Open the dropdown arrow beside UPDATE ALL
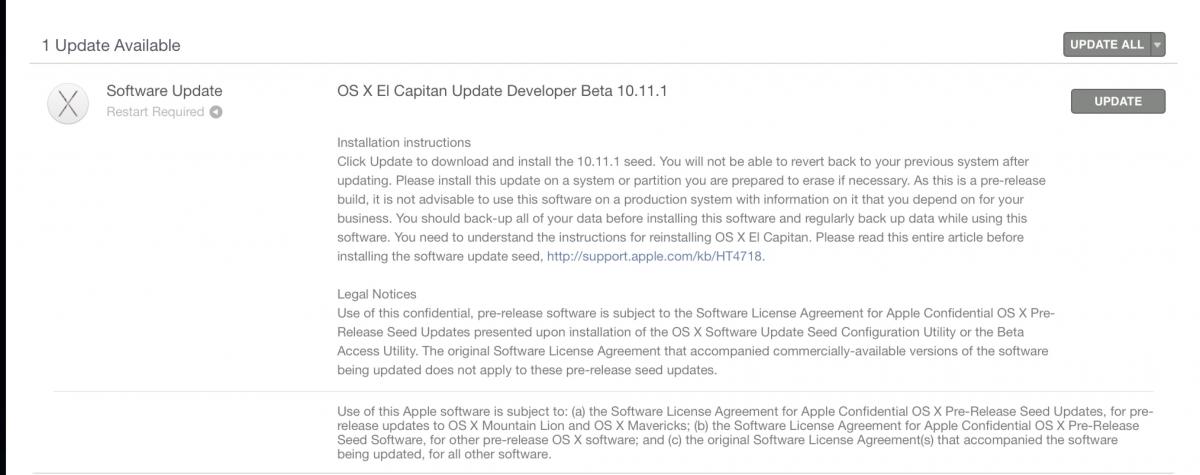 click(1158, 44)
